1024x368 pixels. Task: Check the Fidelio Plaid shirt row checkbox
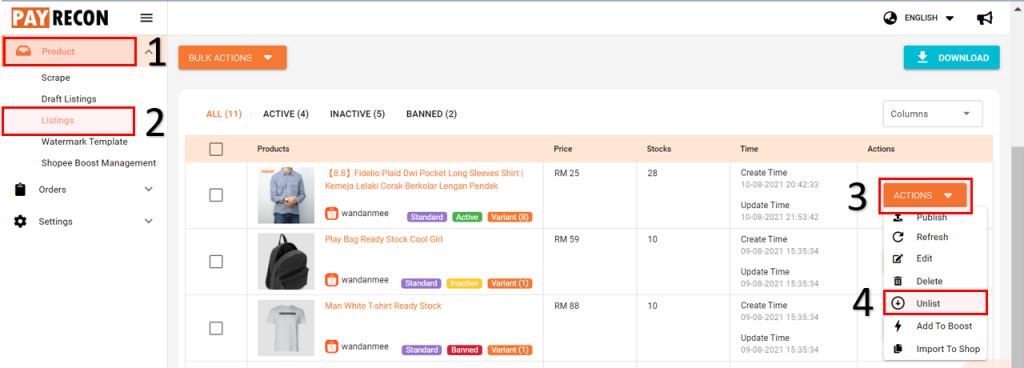pyautogui.click(x=216, y=195)
